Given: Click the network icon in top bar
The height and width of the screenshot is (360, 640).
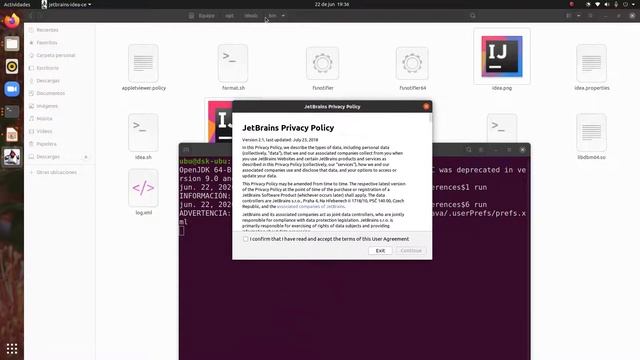Looking at the screenshot, I should click(x=598, y=4).
